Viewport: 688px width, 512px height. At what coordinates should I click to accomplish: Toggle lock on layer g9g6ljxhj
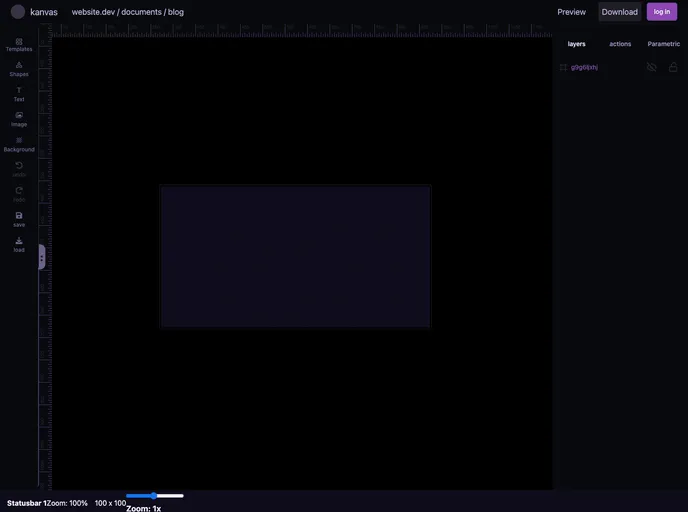[673, 67]
